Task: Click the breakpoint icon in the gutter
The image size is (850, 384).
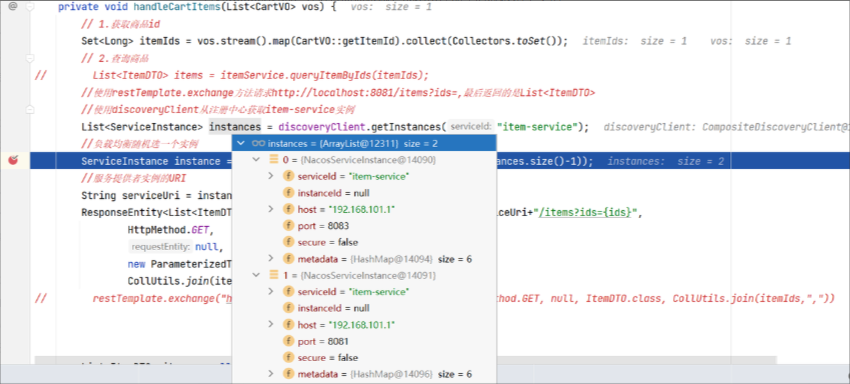Action: point(14,160)
